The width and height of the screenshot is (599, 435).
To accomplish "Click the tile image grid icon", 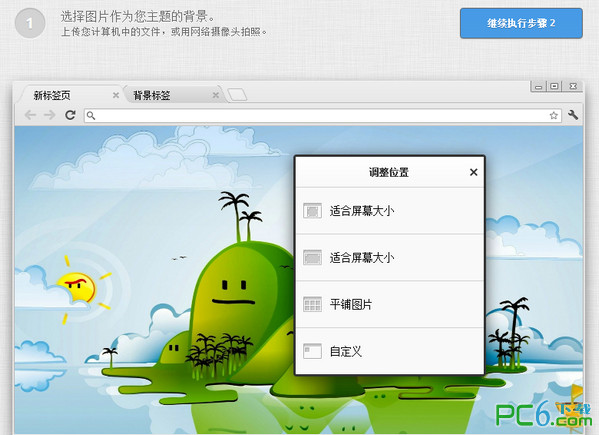I will pyautogui.click(x=312, y=304).
